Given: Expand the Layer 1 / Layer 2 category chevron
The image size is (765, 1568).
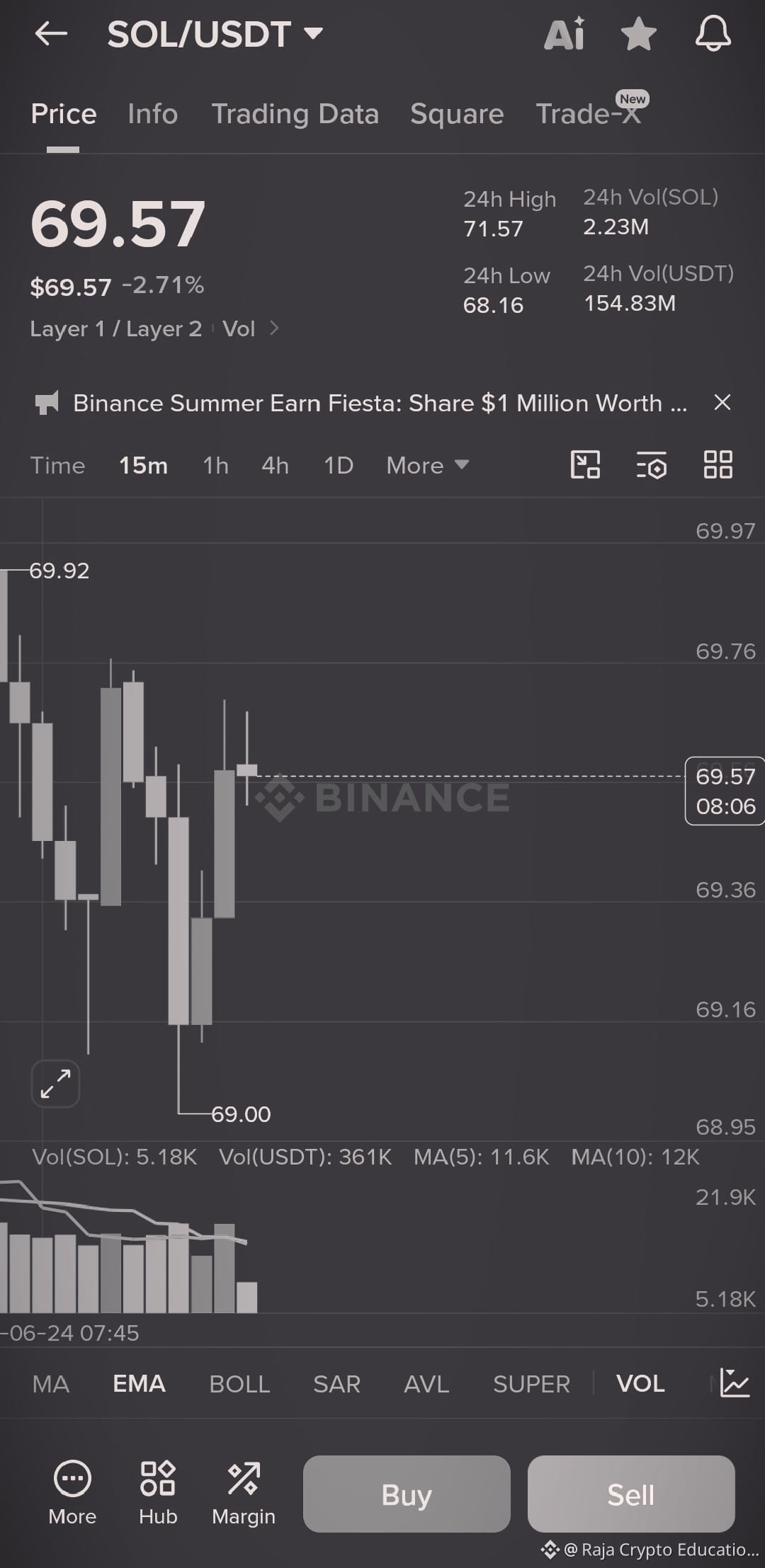Looking at the screenshot, I should tap(275, 328).
